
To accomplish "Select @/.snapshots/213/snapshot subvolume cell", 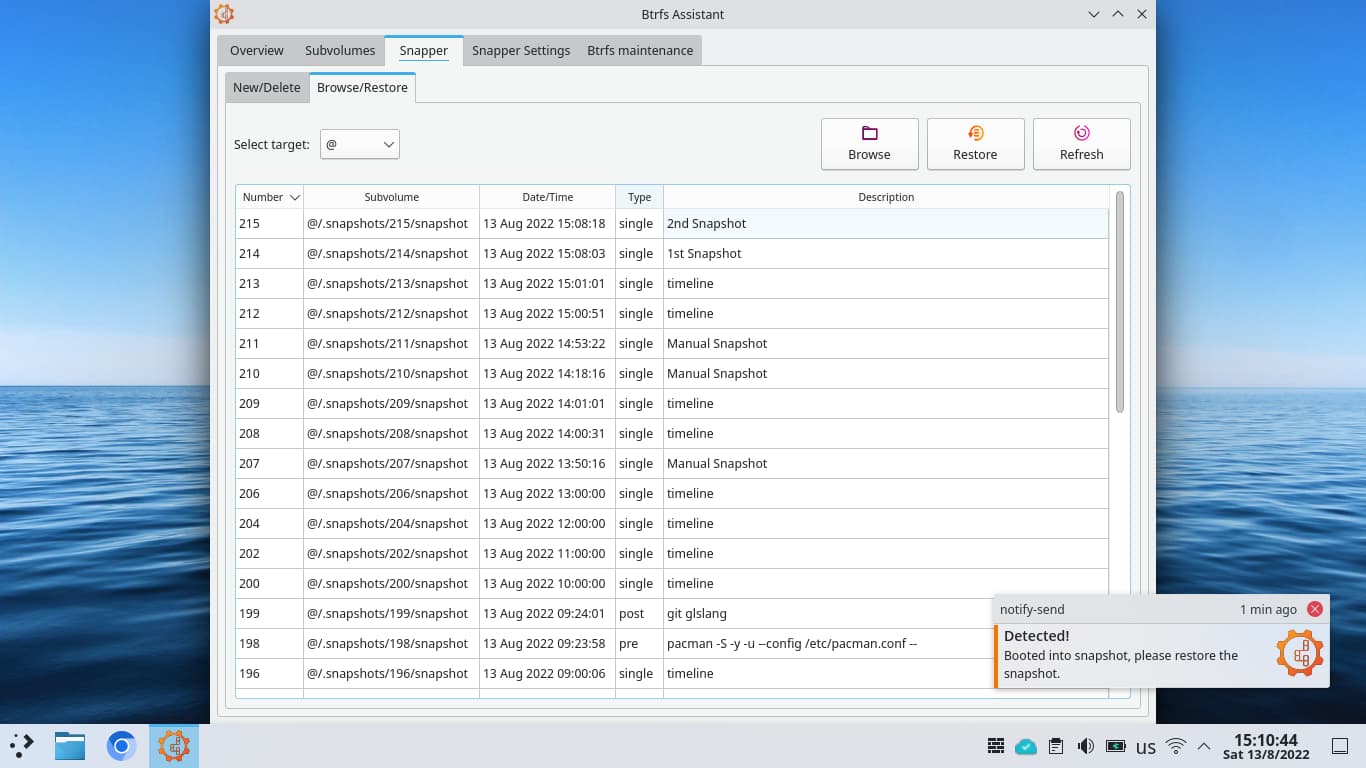I will click(x=391, y=283).
